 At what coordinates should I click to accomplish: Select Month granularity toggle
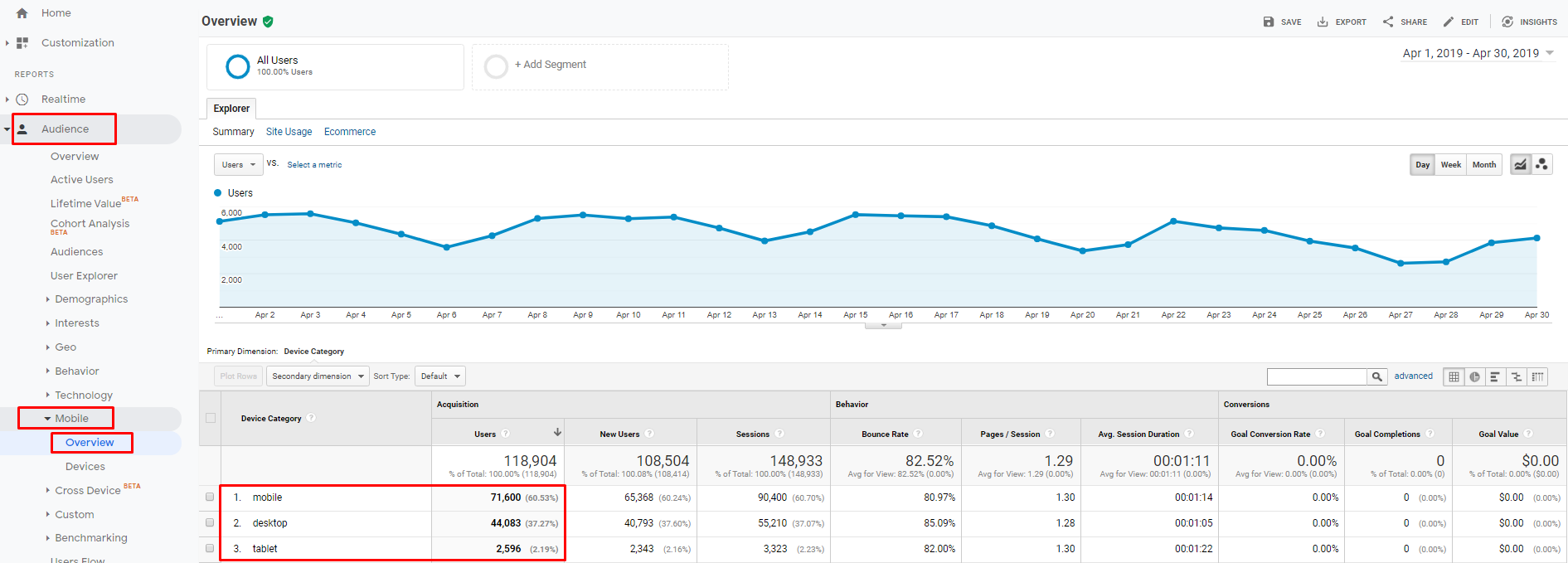coord(1484,164)
